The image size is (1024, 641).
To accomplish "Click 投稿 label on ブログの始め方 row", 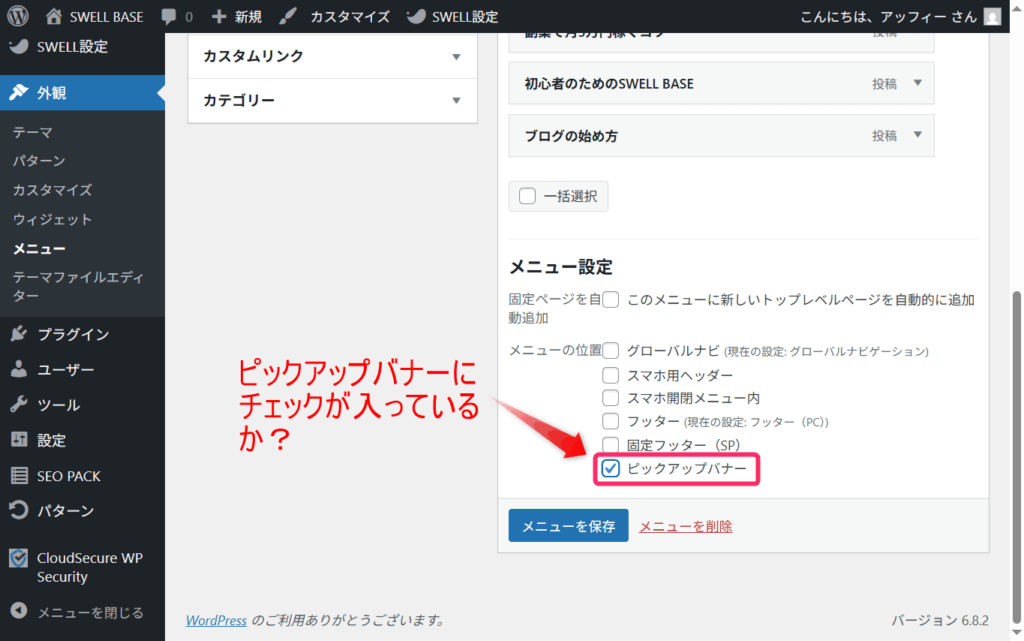I will (884, 136).
